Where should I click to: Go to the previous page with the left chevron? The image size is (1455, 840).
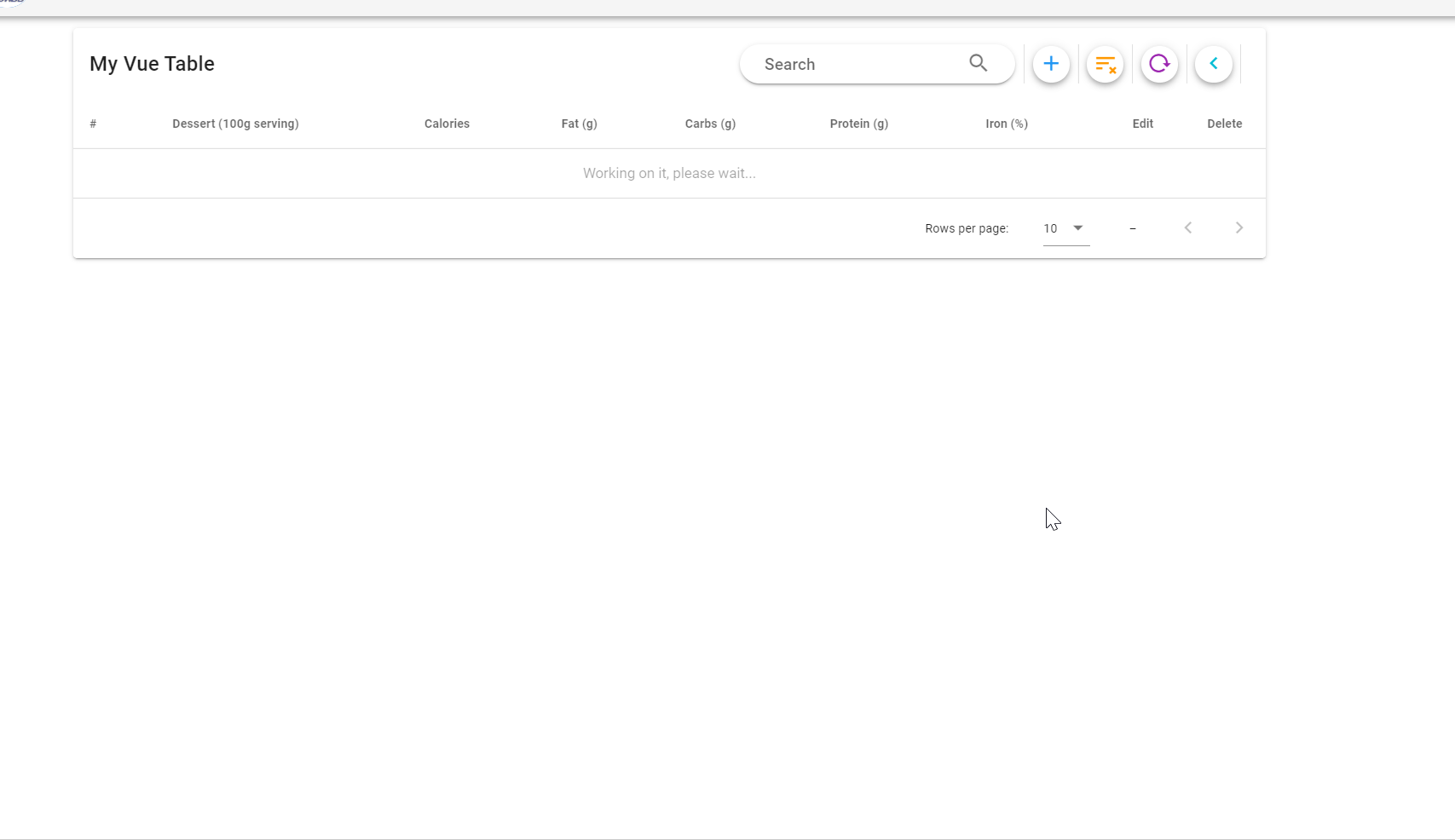click(x=1187, y=227)
